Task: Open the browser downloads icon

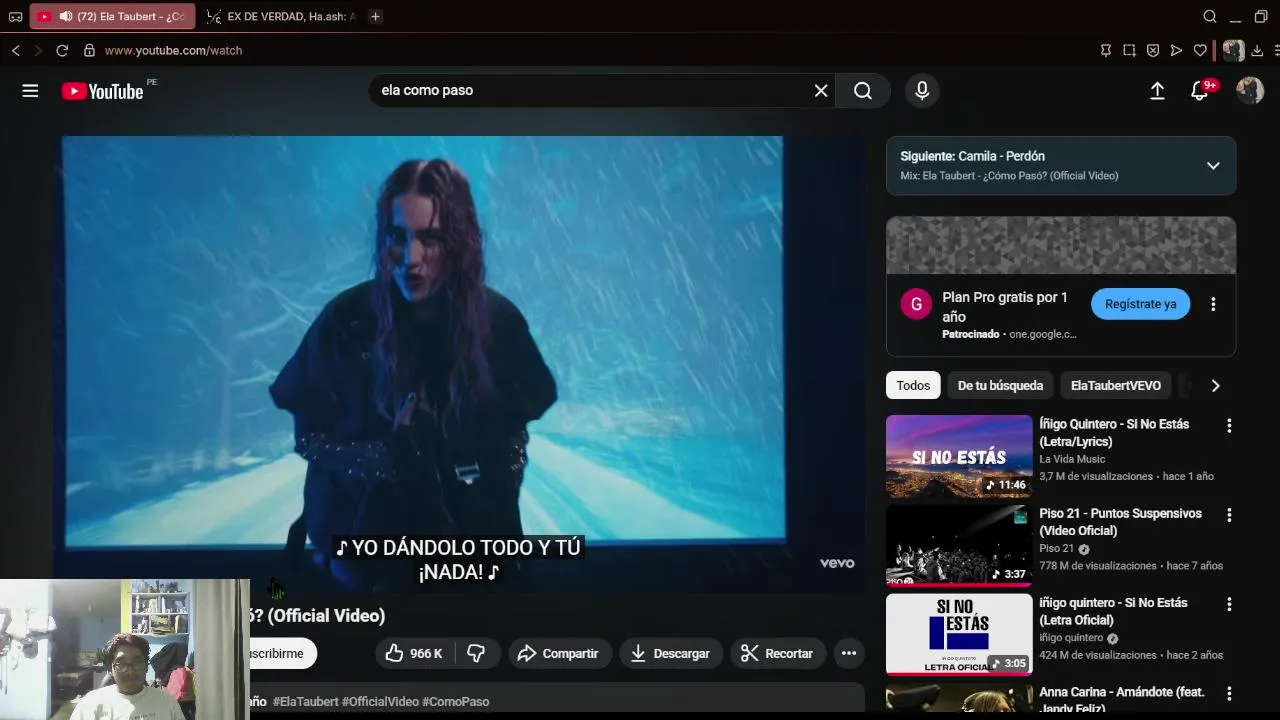Action: click(1257, 50)
